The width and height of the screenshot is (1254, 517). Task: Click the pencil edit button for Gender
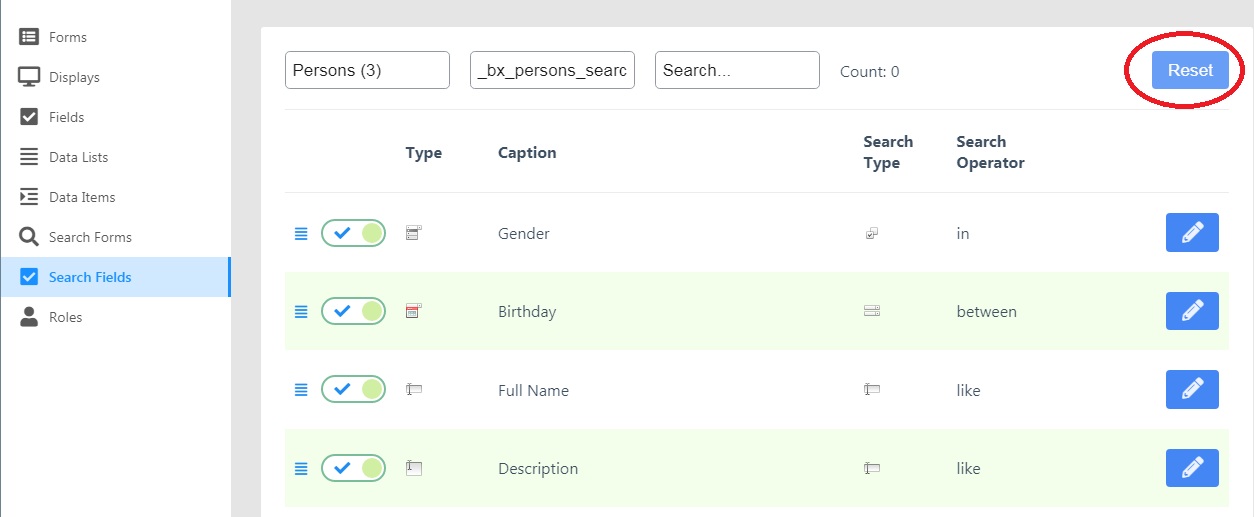[1192, 233]
